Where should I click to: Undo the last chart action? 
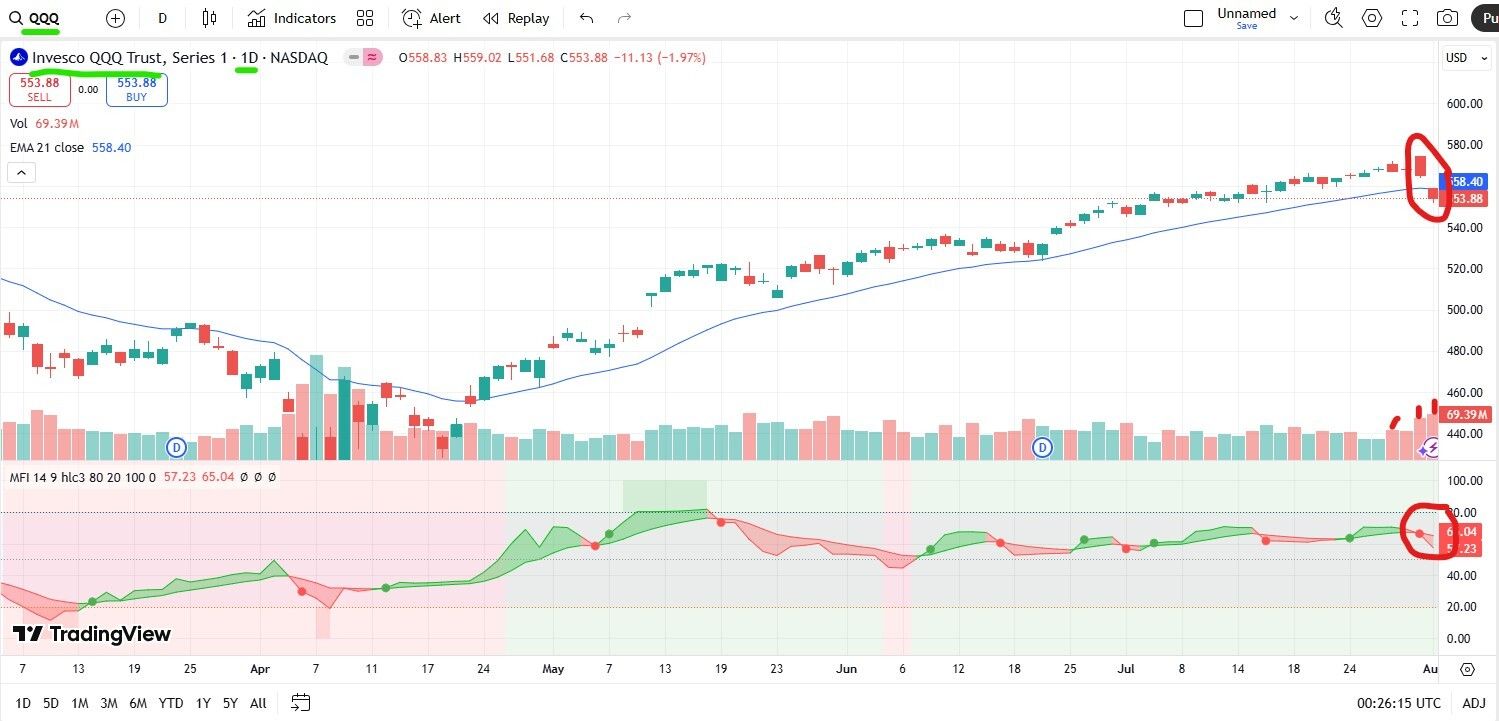pyautogui.click(x=587, y=18)
